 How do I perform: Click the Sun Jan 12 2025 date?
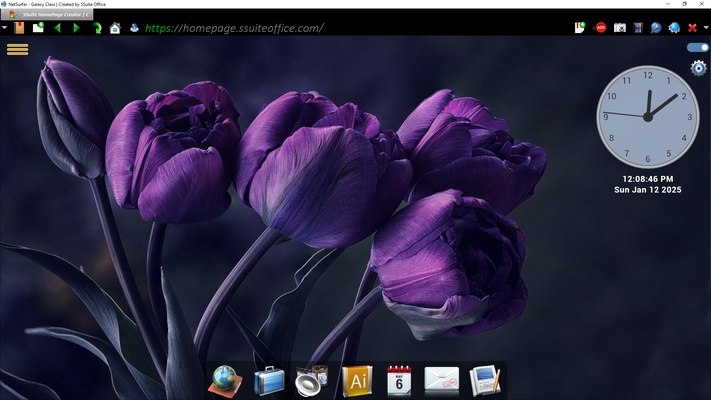point(648,190)
